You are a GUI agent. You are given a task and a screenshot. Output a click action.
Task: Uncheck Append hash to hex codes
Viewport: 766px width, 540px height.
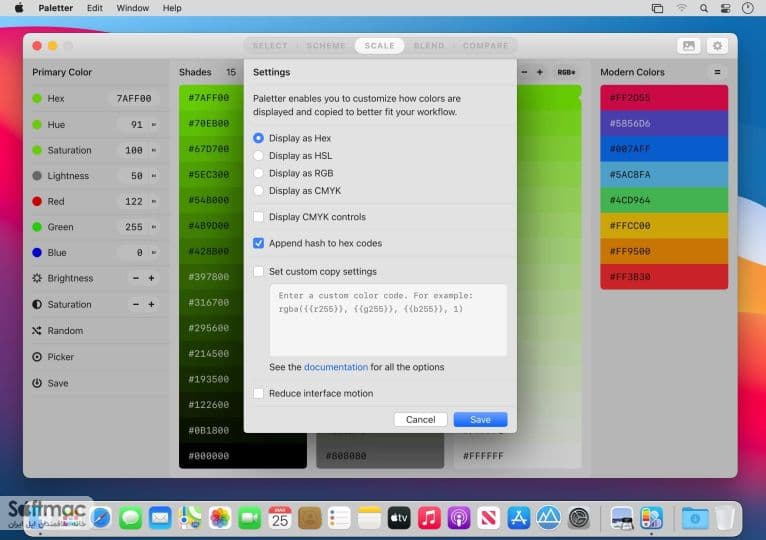[x=258, y=243]
